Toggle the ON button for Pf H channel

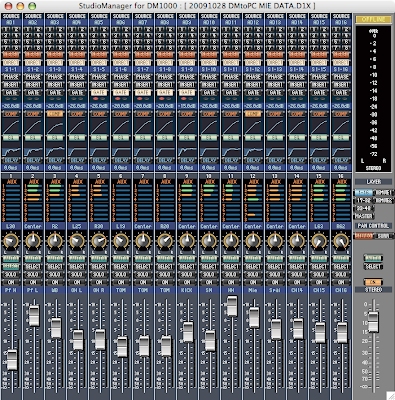(11, 282)
